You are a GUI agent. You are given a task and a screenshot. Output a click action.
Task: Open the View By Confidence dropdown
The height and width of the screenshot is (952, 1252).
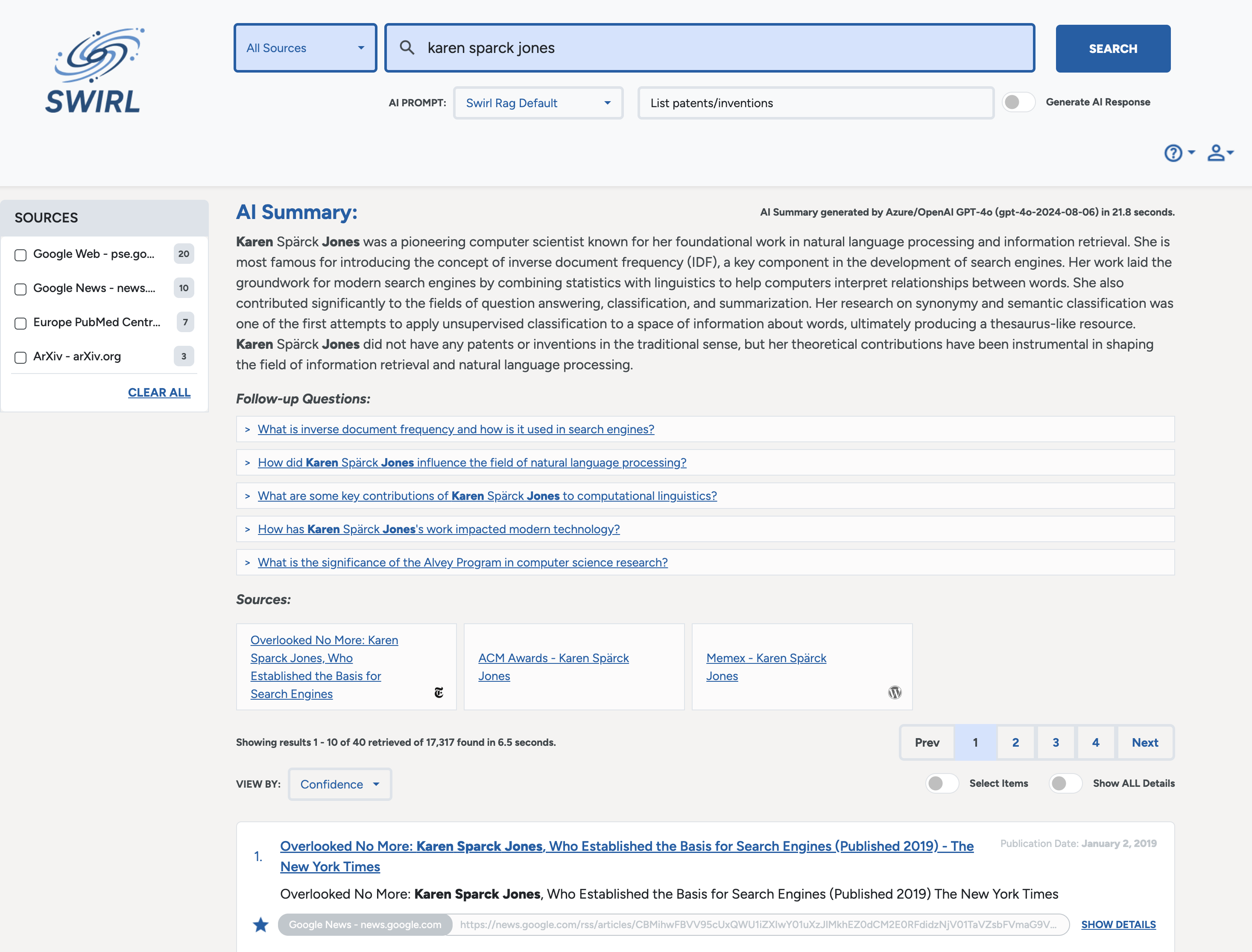tap(340, 784)
